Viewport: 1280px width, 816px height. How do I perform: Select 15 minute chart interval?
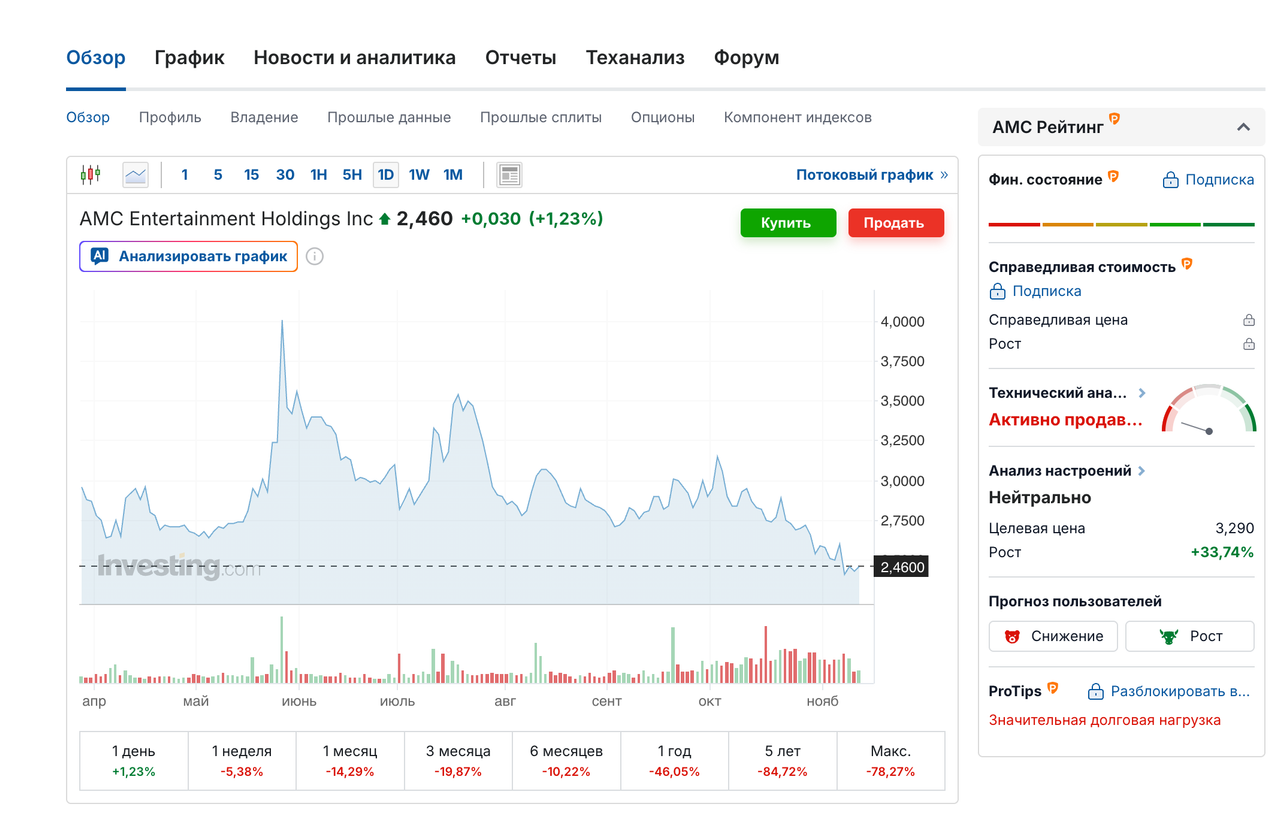click(x=251, y=175)
